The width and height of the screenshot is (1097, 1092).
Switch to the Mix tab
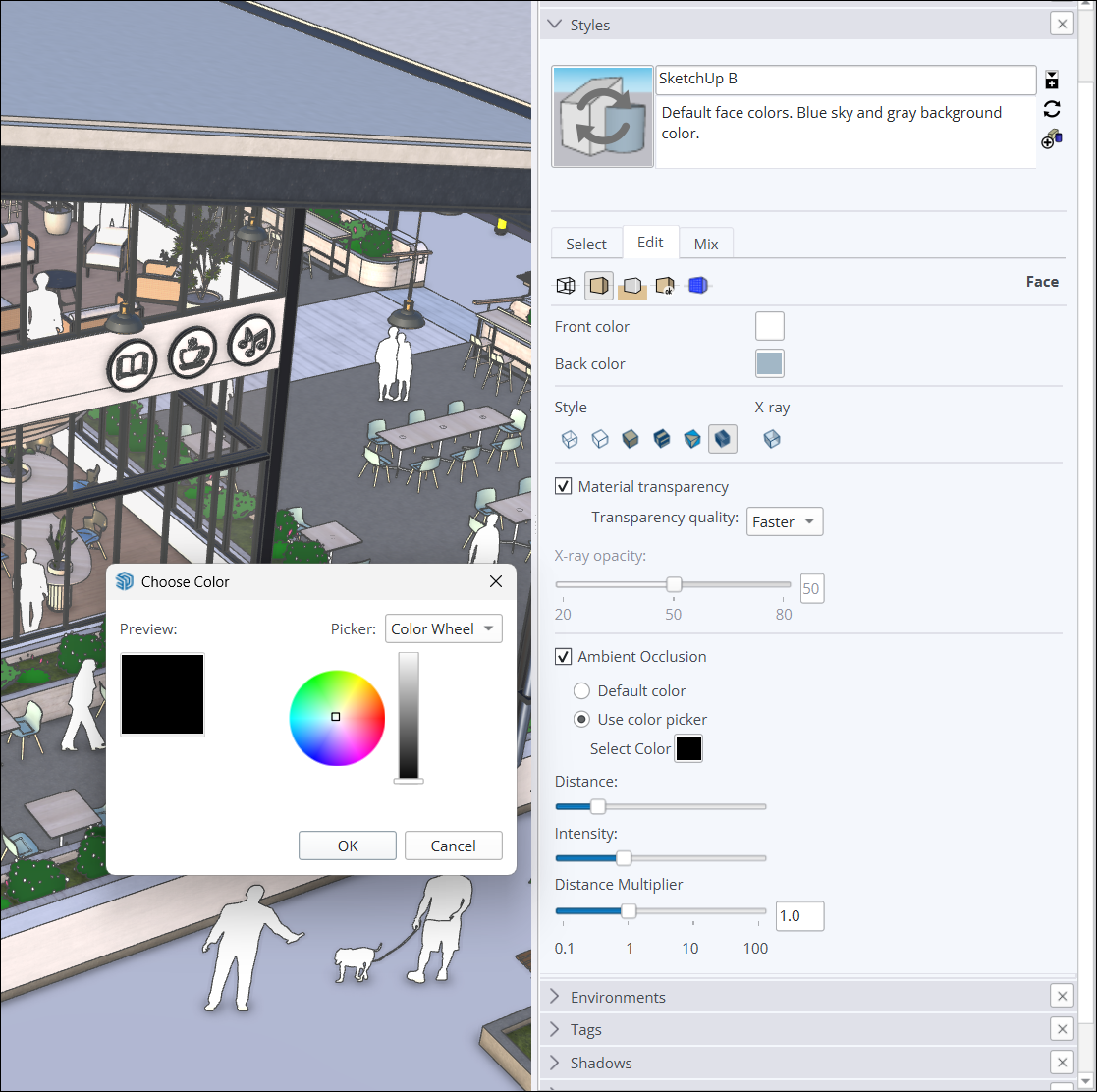pos(705,243)
